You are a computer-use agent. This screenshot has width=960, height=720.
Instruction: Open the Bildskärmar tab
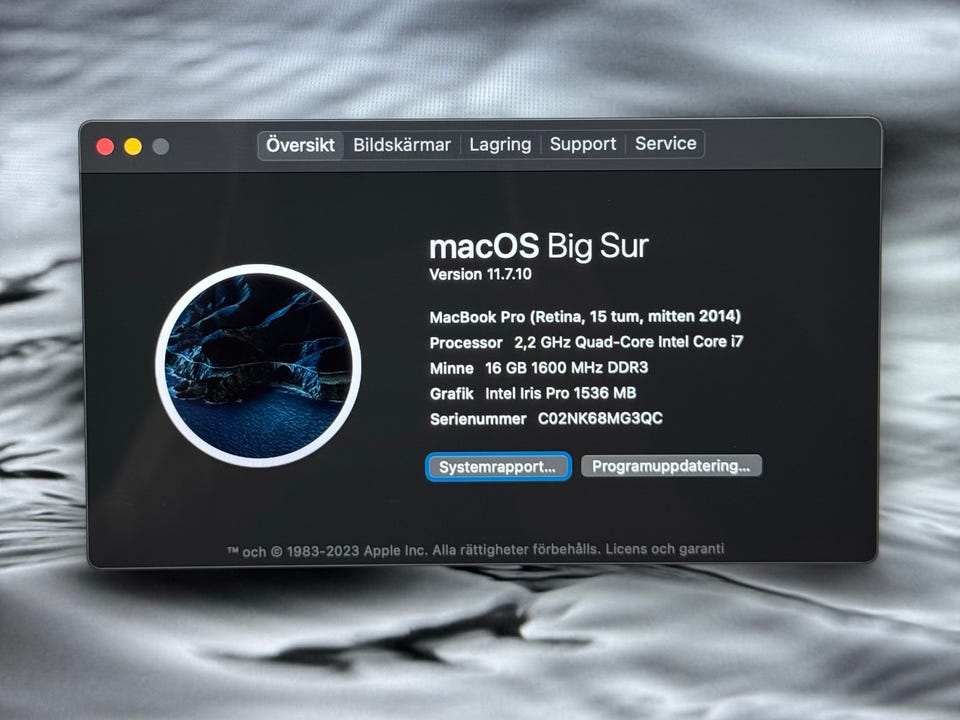point(402,145)
